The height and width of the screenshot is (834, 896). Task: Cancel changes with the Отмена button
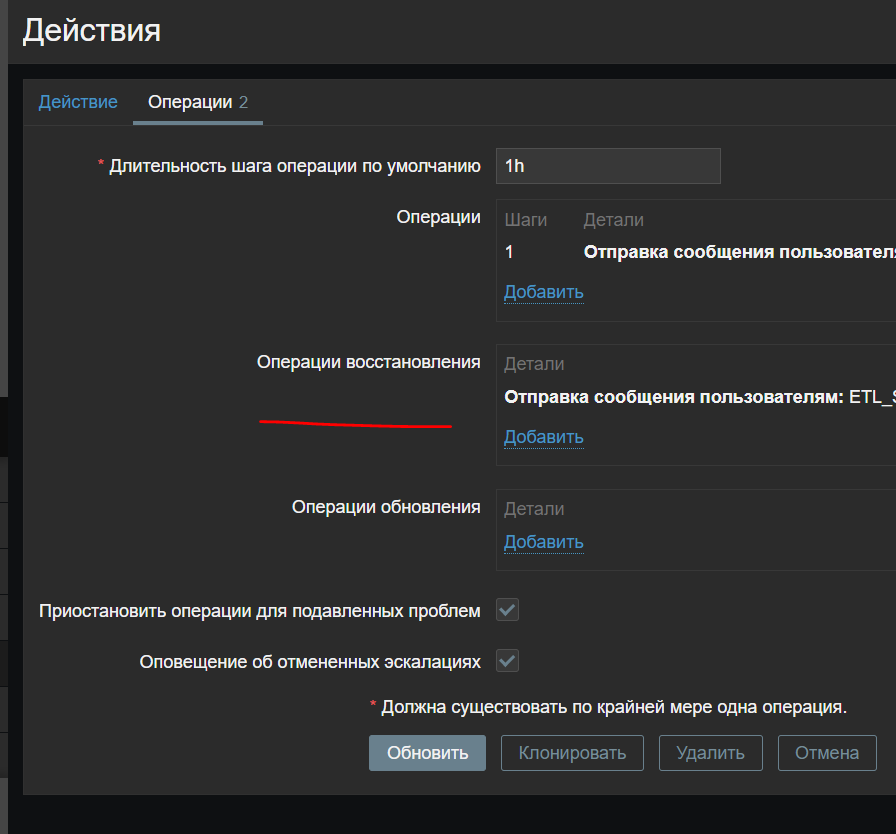coord(827,753)
